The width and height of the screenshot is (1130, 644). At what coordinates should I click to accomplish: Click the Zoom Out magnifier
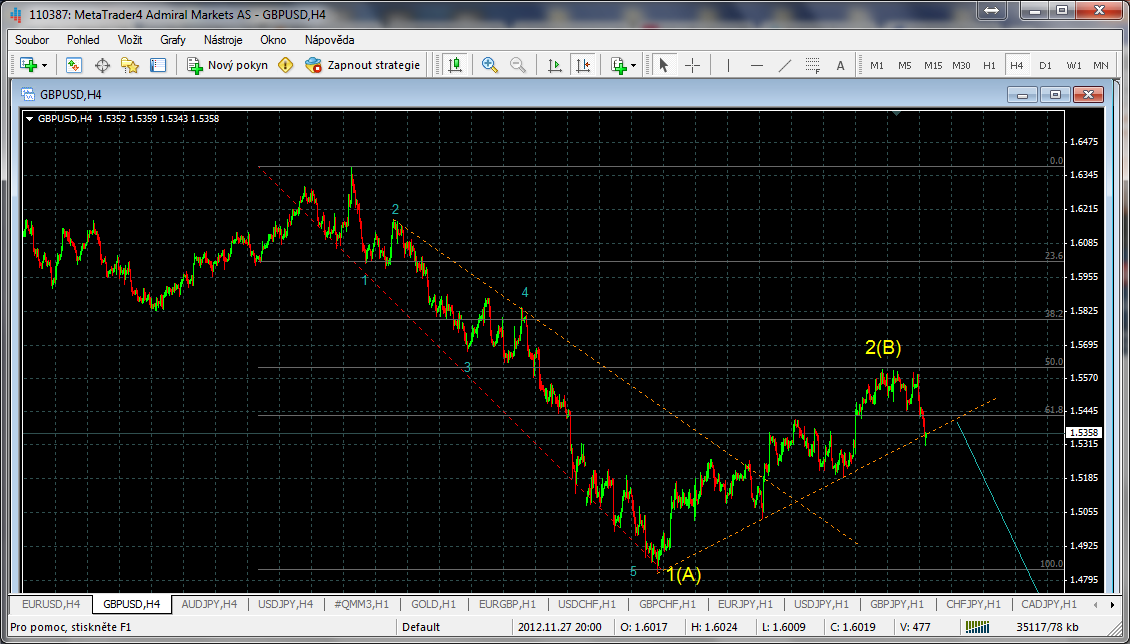click(518, 65)
